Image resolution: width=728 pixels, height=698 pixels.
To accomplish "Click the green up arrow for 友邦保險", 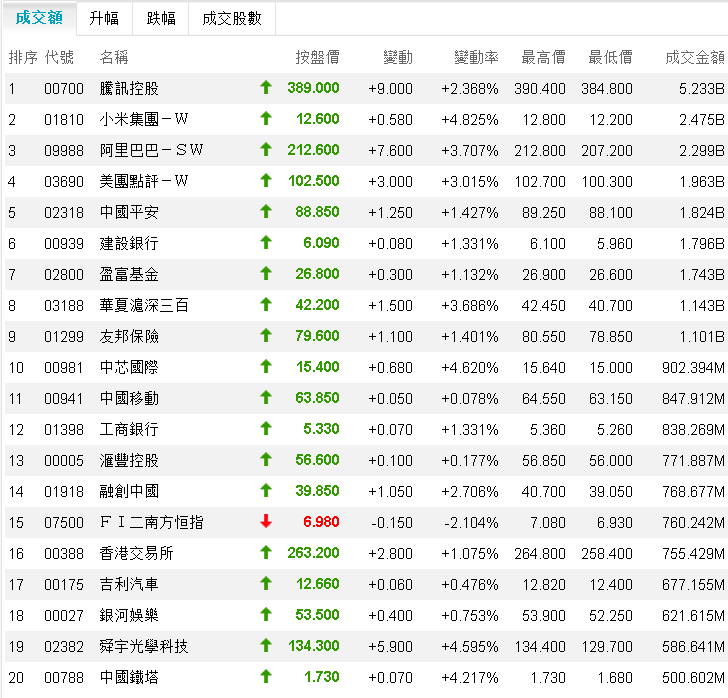I will (266, 335).
